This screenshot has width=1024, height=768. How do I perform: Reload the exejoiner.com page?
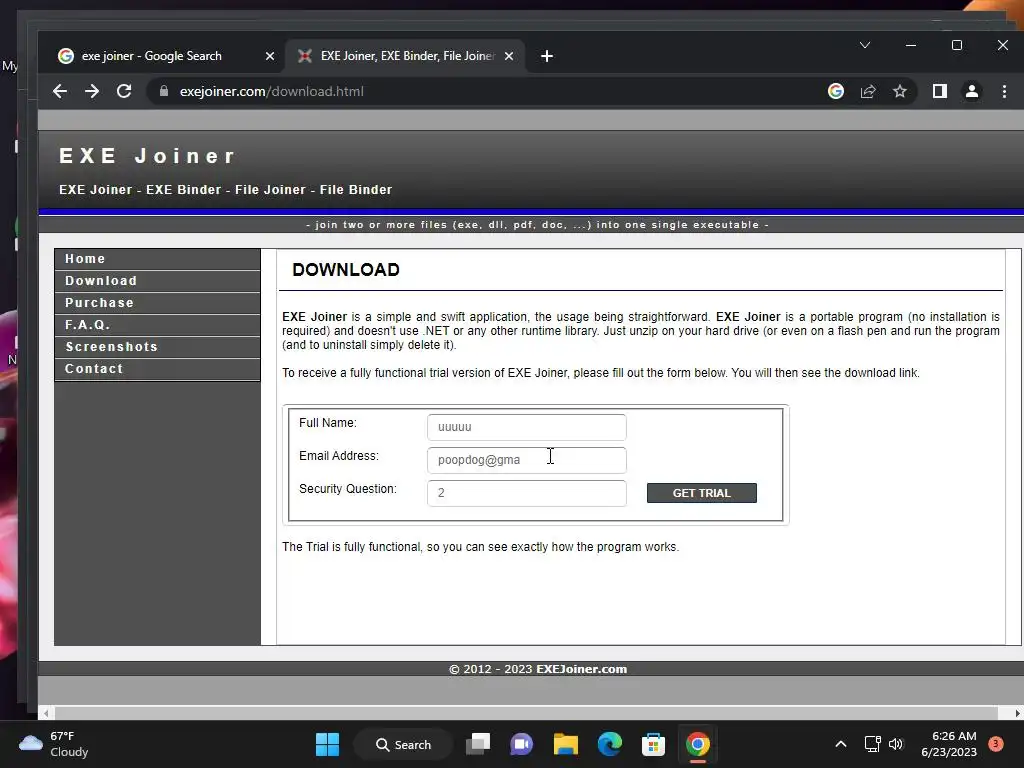tap(124, 91)
